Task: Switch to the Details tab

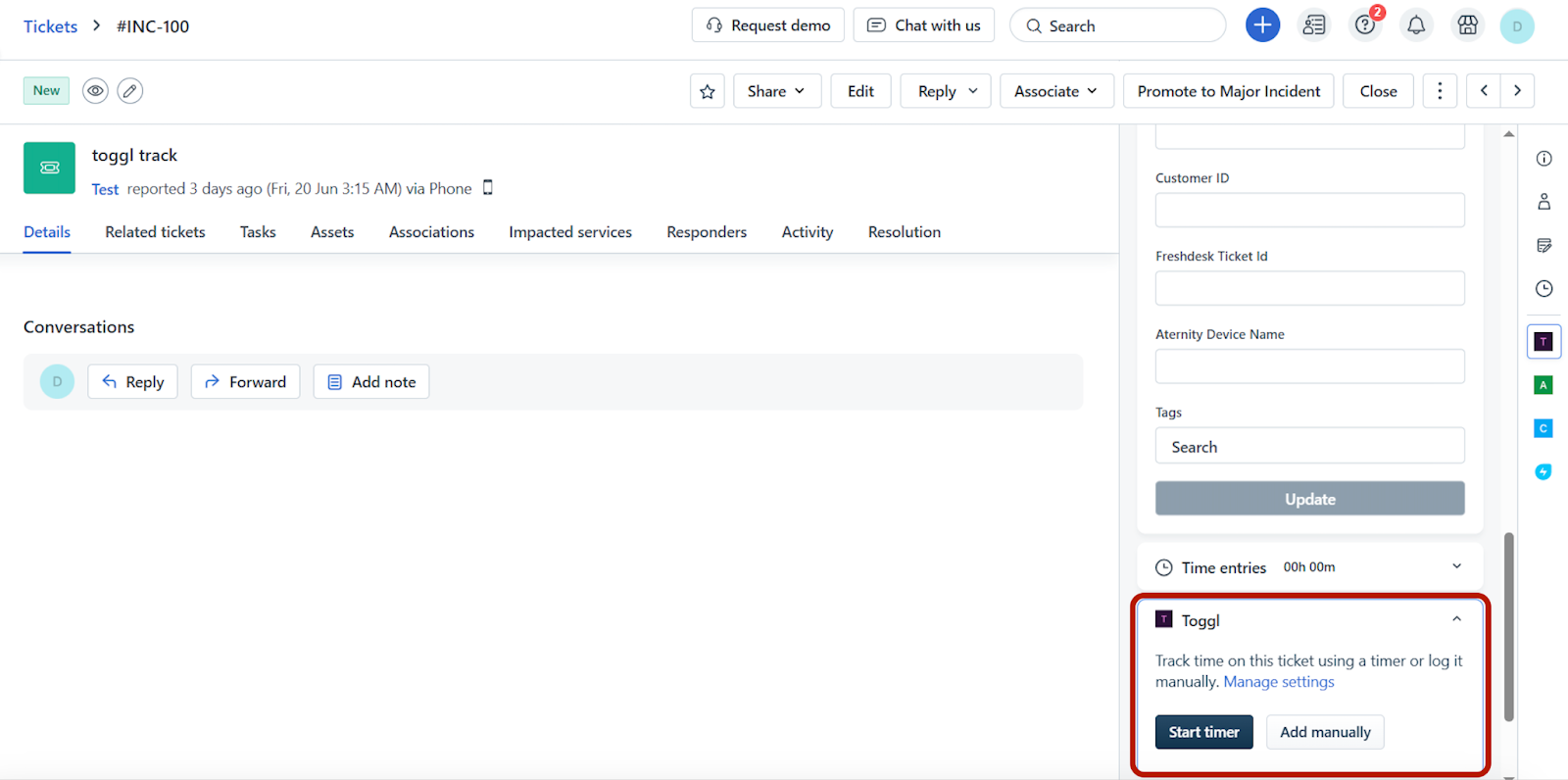Action: point(47,232)
